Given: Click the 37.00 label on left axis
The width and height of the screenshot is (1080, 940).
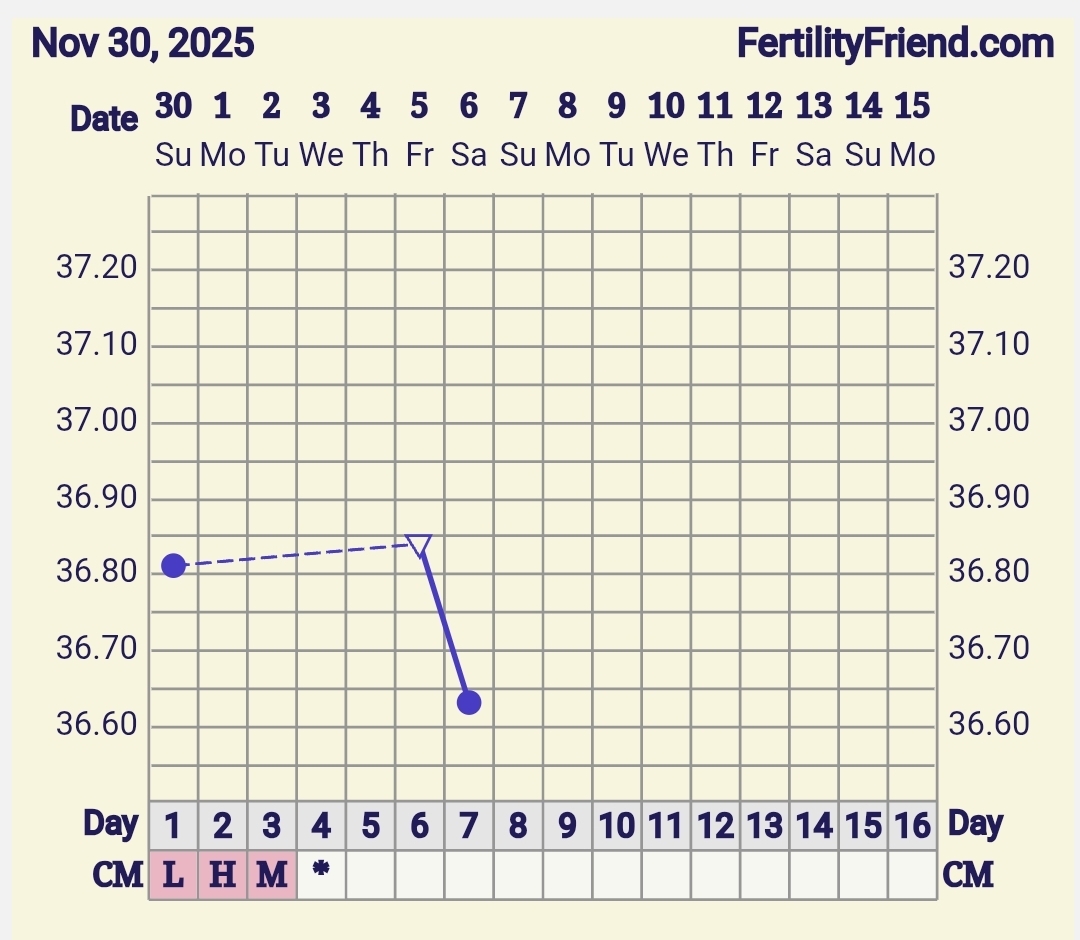Looking at the screenshot, I should click(96, 421).
